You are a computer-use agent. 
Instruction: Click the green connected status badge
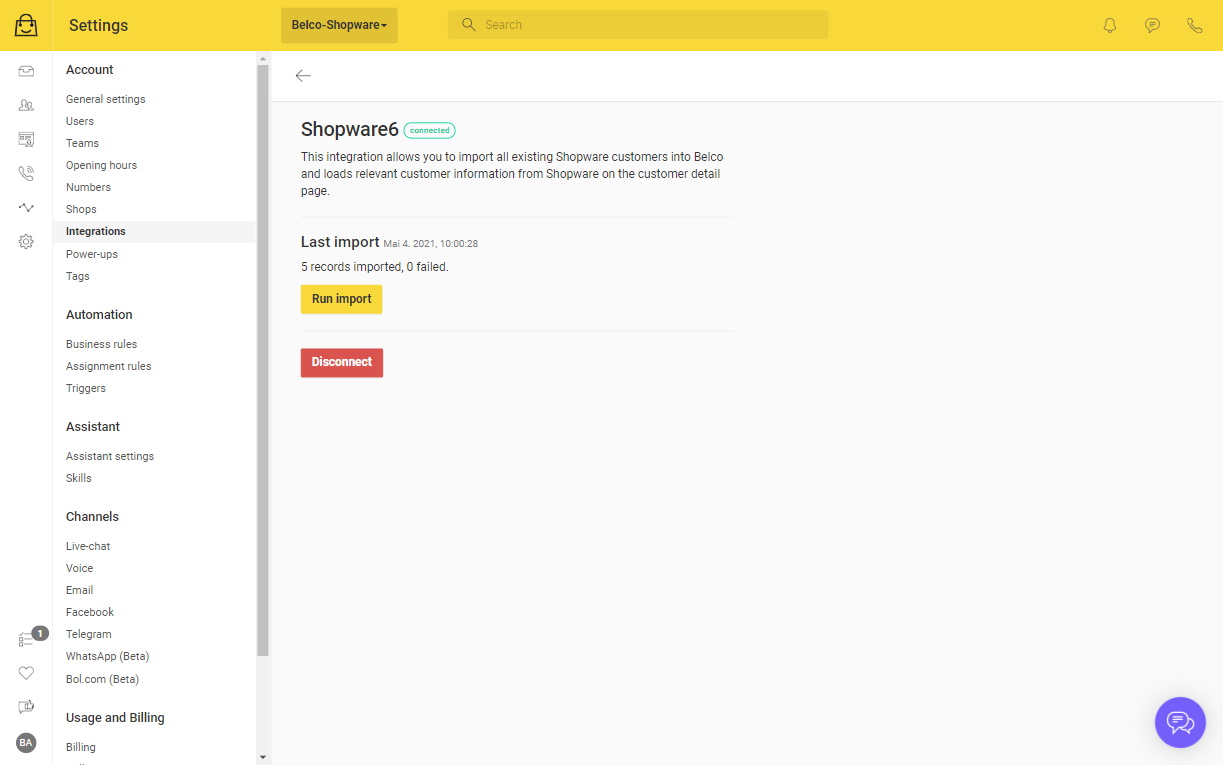(x=430, y=130)
